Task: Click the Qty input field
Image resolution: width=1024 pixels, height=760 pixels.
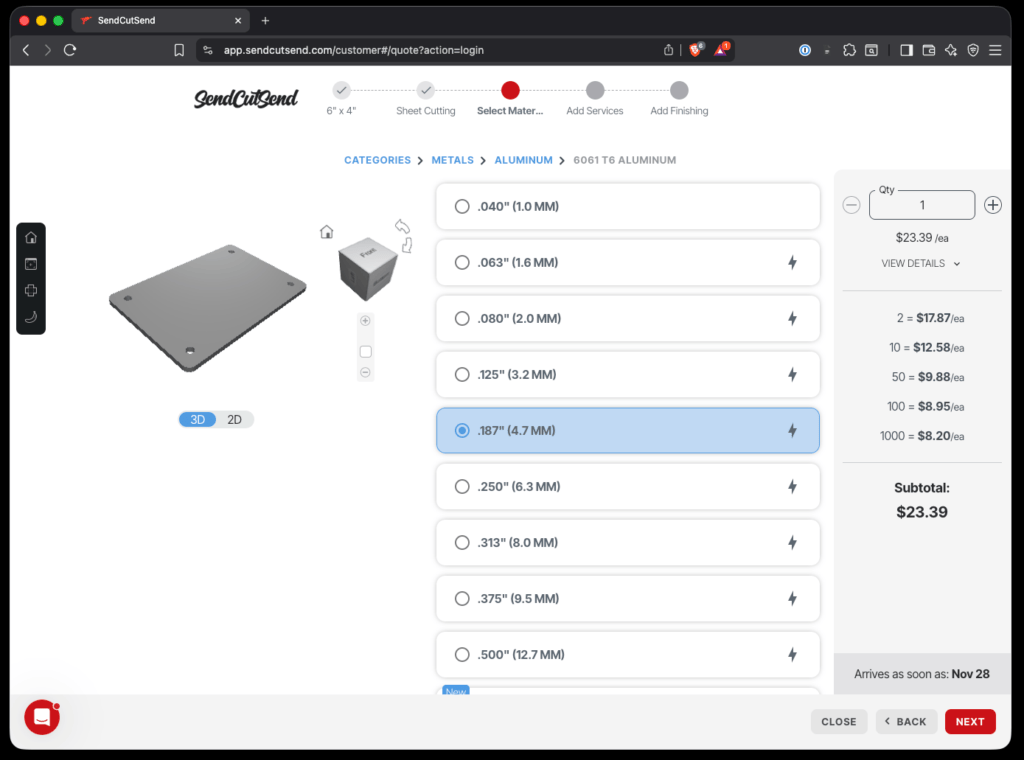Action: click(921, 205)
